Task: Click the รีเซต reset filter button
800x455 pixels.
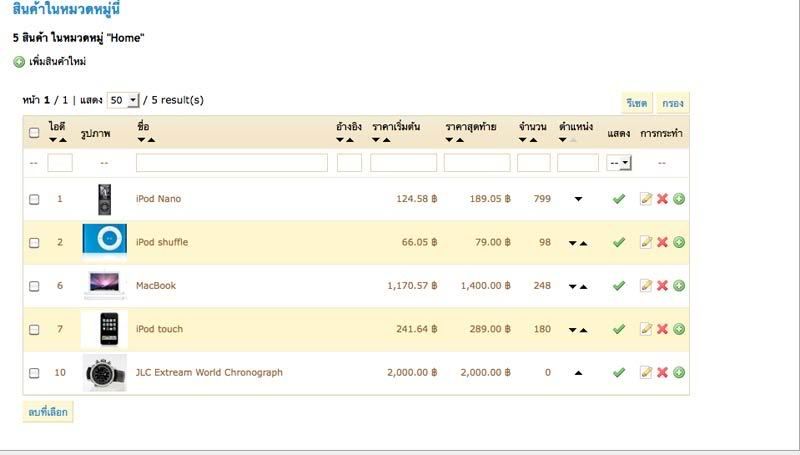Action: coord(637,103)
